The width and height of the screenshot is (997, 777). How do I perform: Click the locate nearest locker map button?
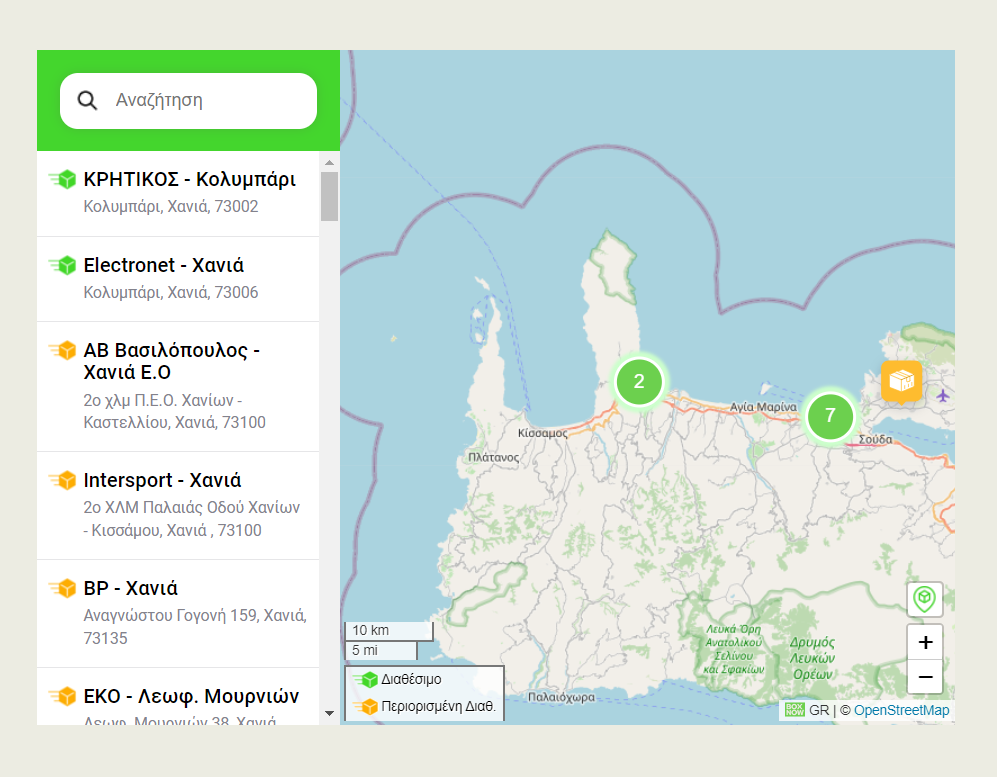(925, 599)
